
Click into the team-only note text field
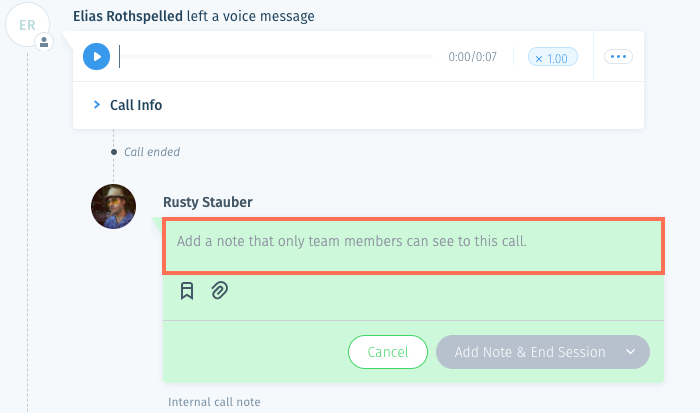[413, 246]
